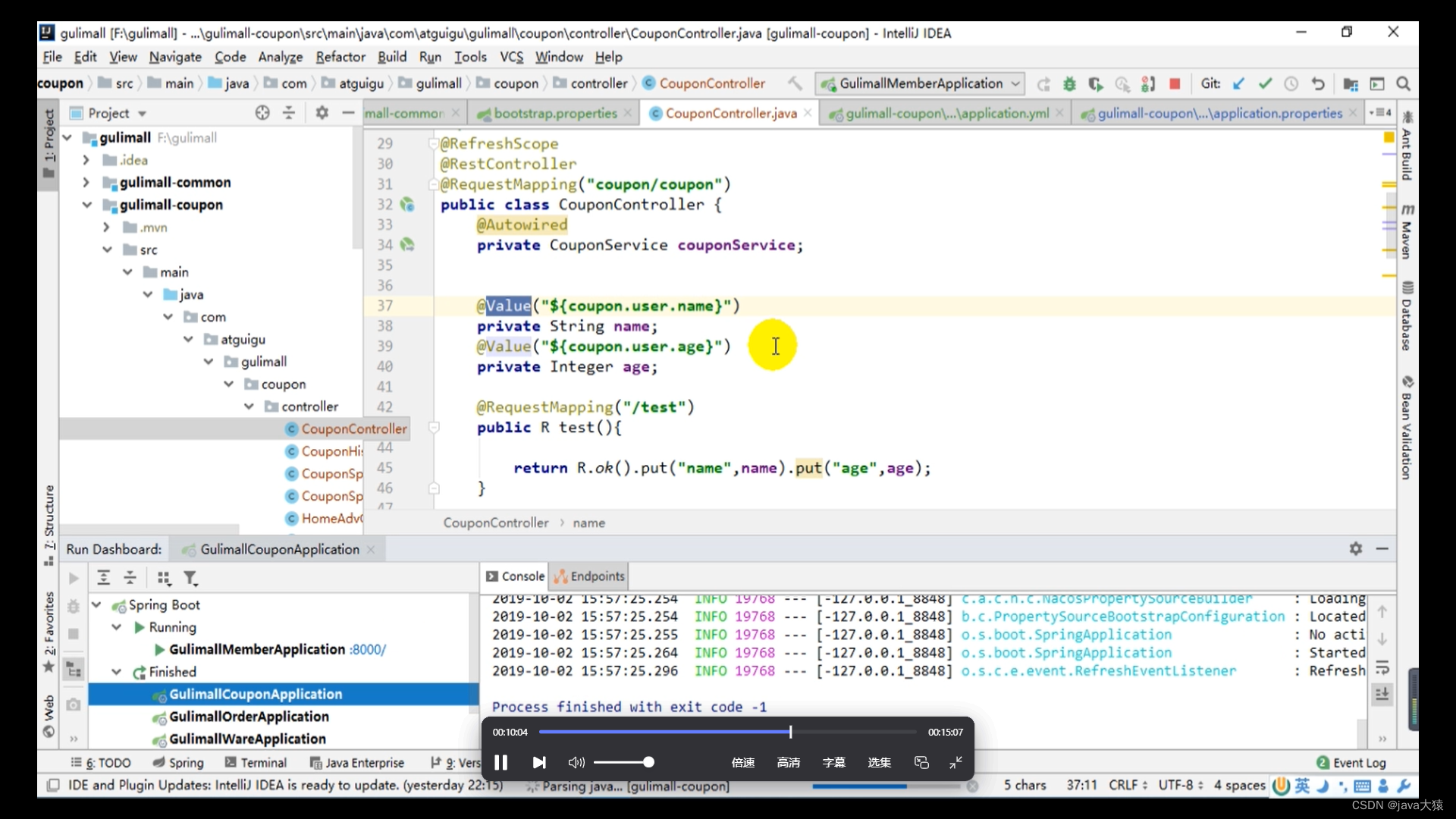Click Collapse All icon in Project panel
Screen dimensions: 1456x819
(x=289, y=113)
